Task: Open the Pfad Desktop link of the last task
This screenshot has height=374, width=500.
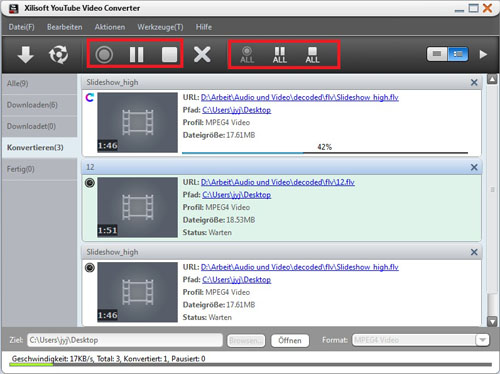Action: [237, 280]
